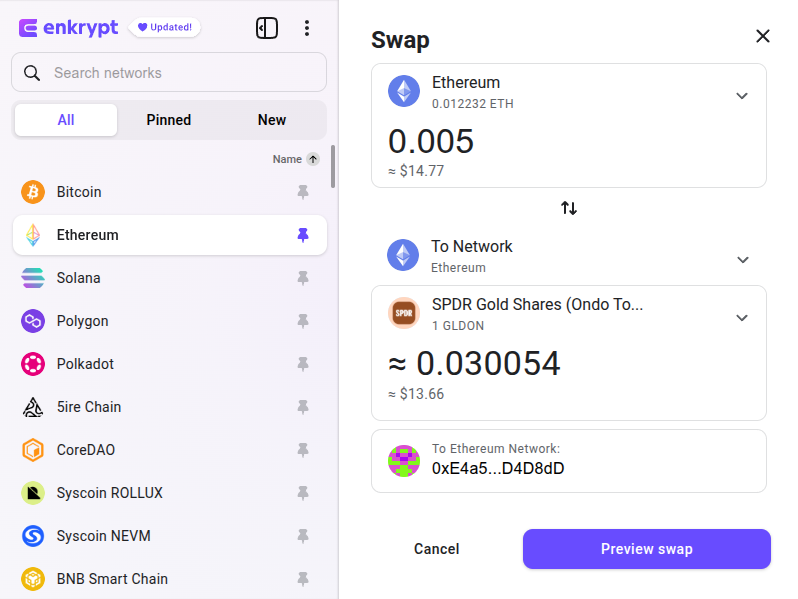Click the To Ethereum Network address 0xE4a5...D4D8dD
This screenshot has height=599, width=798.
(498, 468)
